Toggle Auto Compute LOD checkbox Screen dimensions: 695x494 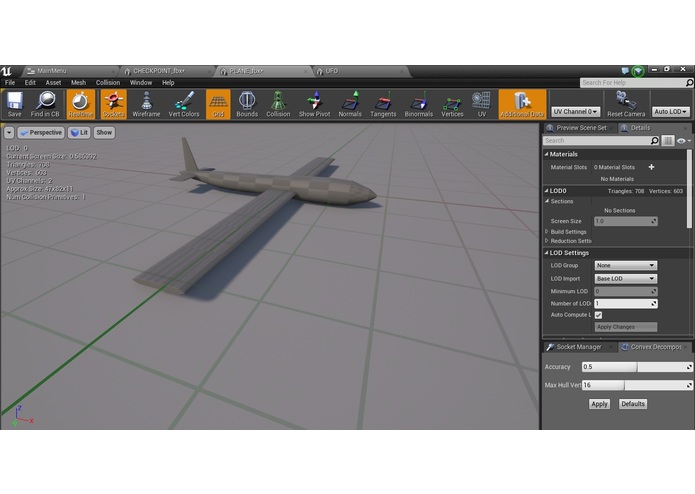pos(598,315)
